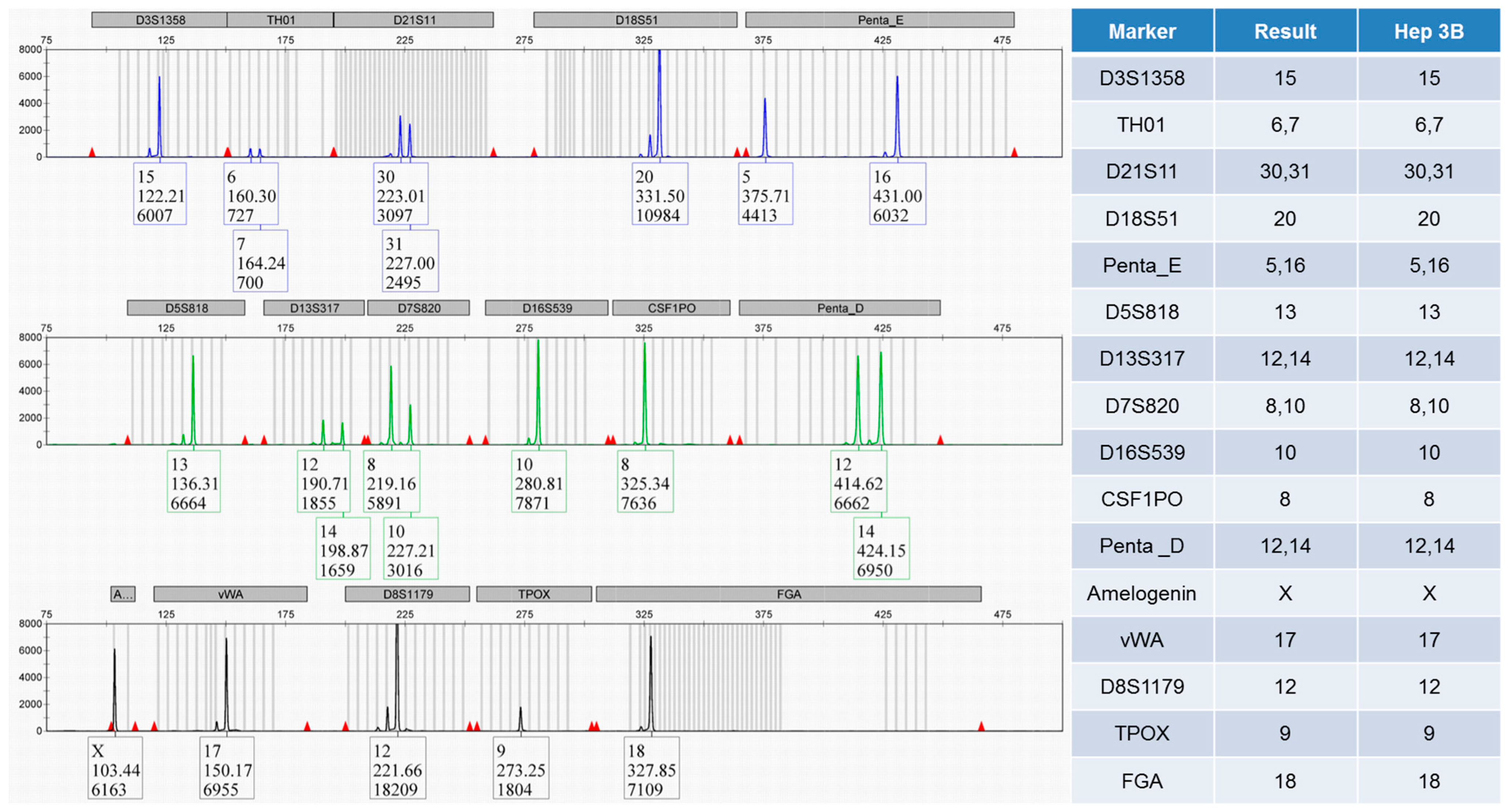Select the allele 20 label 331.50
This screenshot has width=1509, height=812.
pyautogui.click(x=660, y=195)
